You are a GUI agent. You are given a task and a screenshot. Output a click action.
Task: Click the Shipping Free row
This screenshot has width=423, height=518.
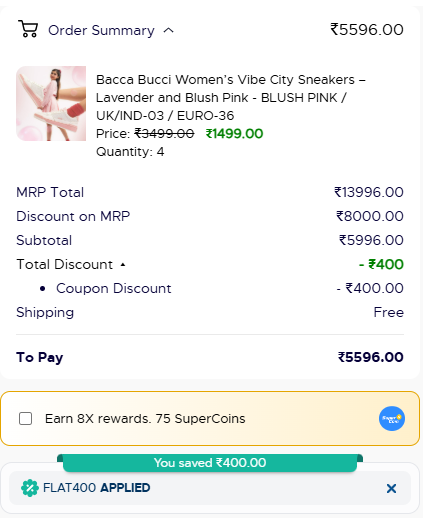pyautogui.click(x=210, y=312)
